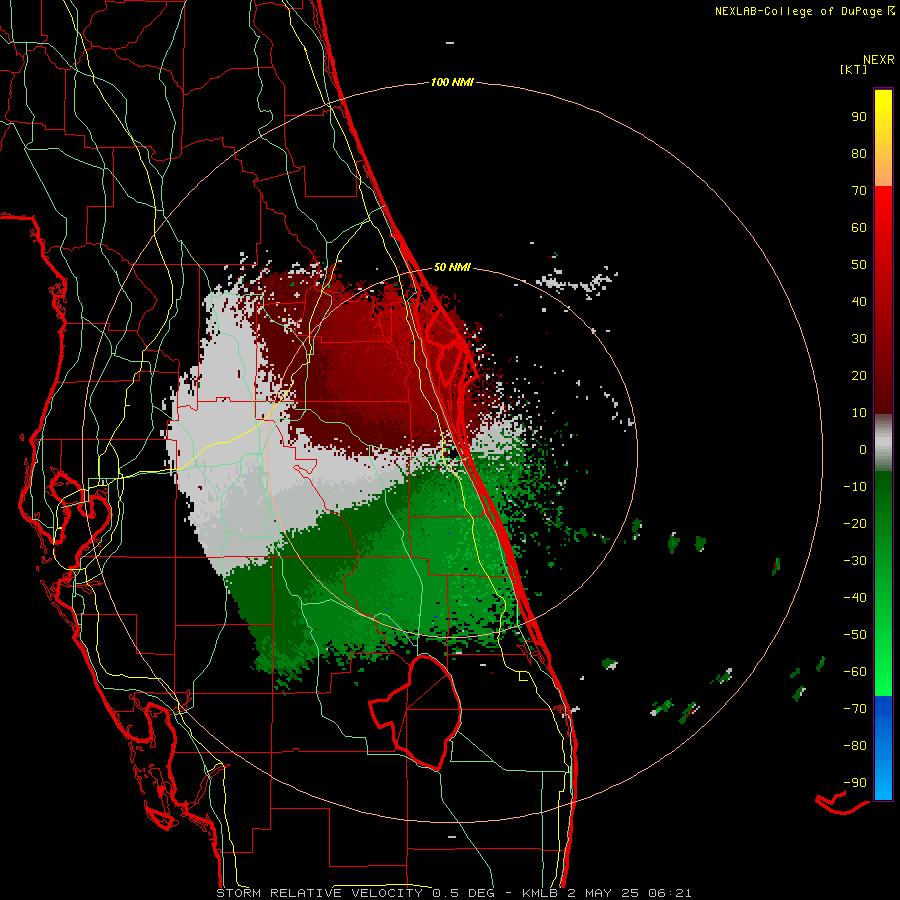Click the 70 value on velocity scale
Screen dimensions: 900x900
point(859,190)
